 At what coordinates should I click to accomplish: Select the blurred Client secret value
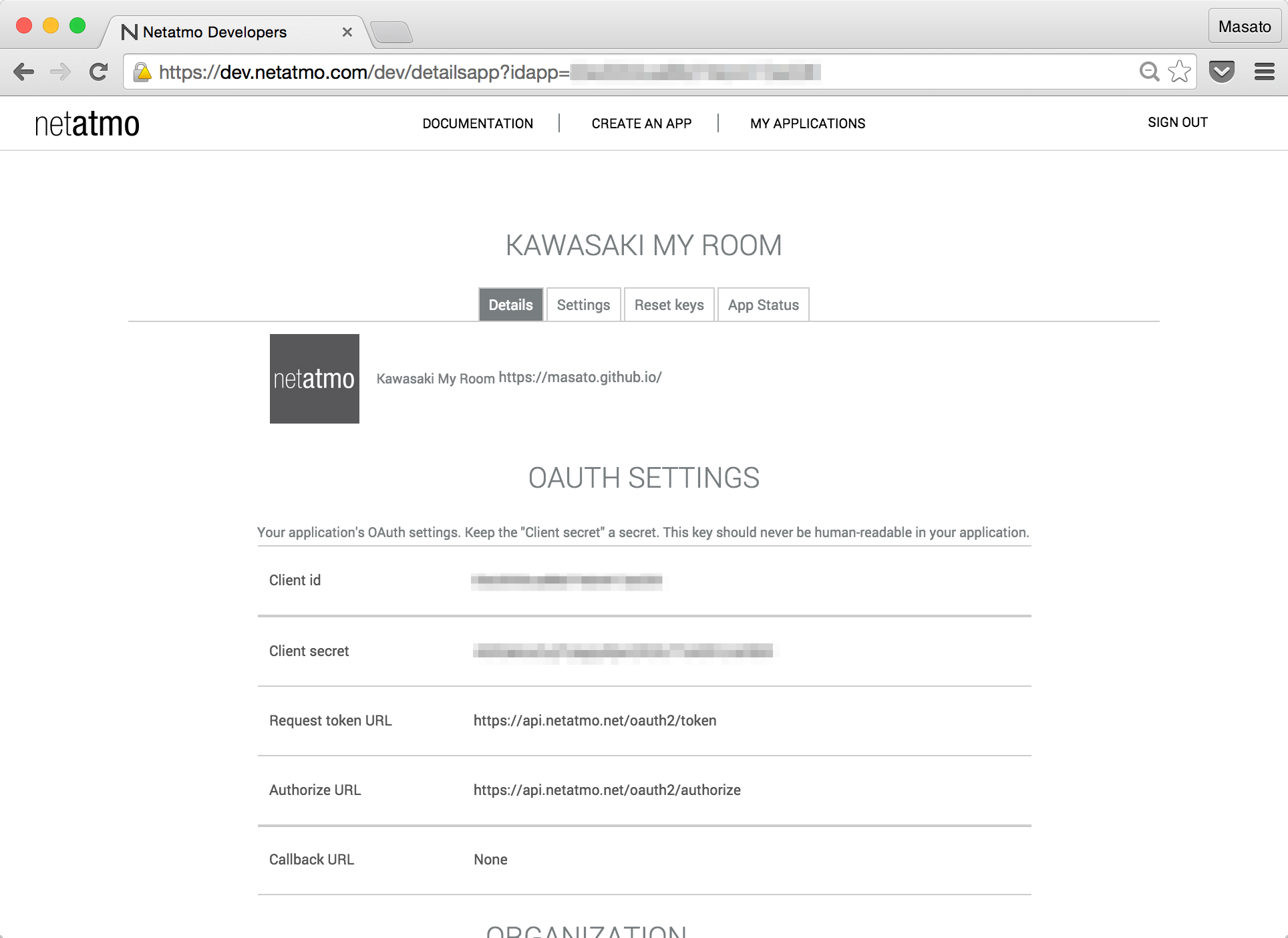click(623, 651)
